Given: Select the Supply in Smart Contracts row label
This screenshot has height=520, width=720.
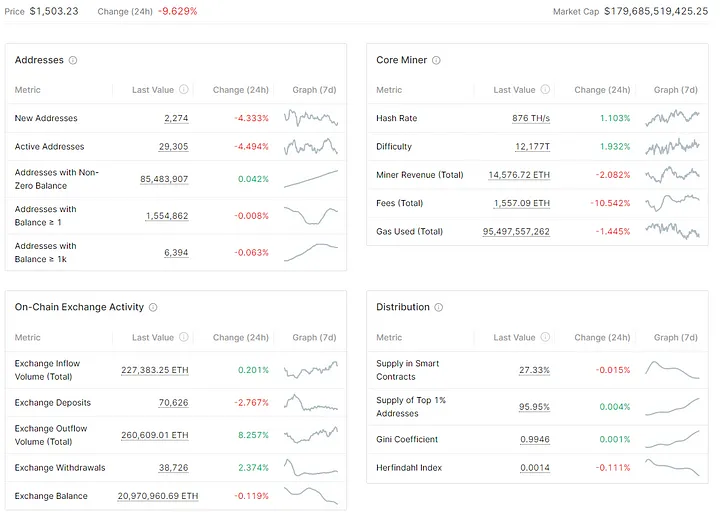Looking at the screenshot, I should click(x=408, y=370).
